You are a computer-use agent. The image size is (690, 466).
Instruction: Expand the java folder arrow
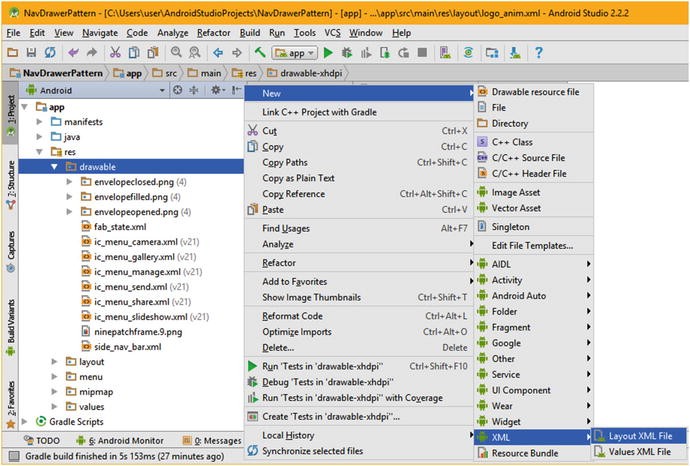click(x=40, y=137)
